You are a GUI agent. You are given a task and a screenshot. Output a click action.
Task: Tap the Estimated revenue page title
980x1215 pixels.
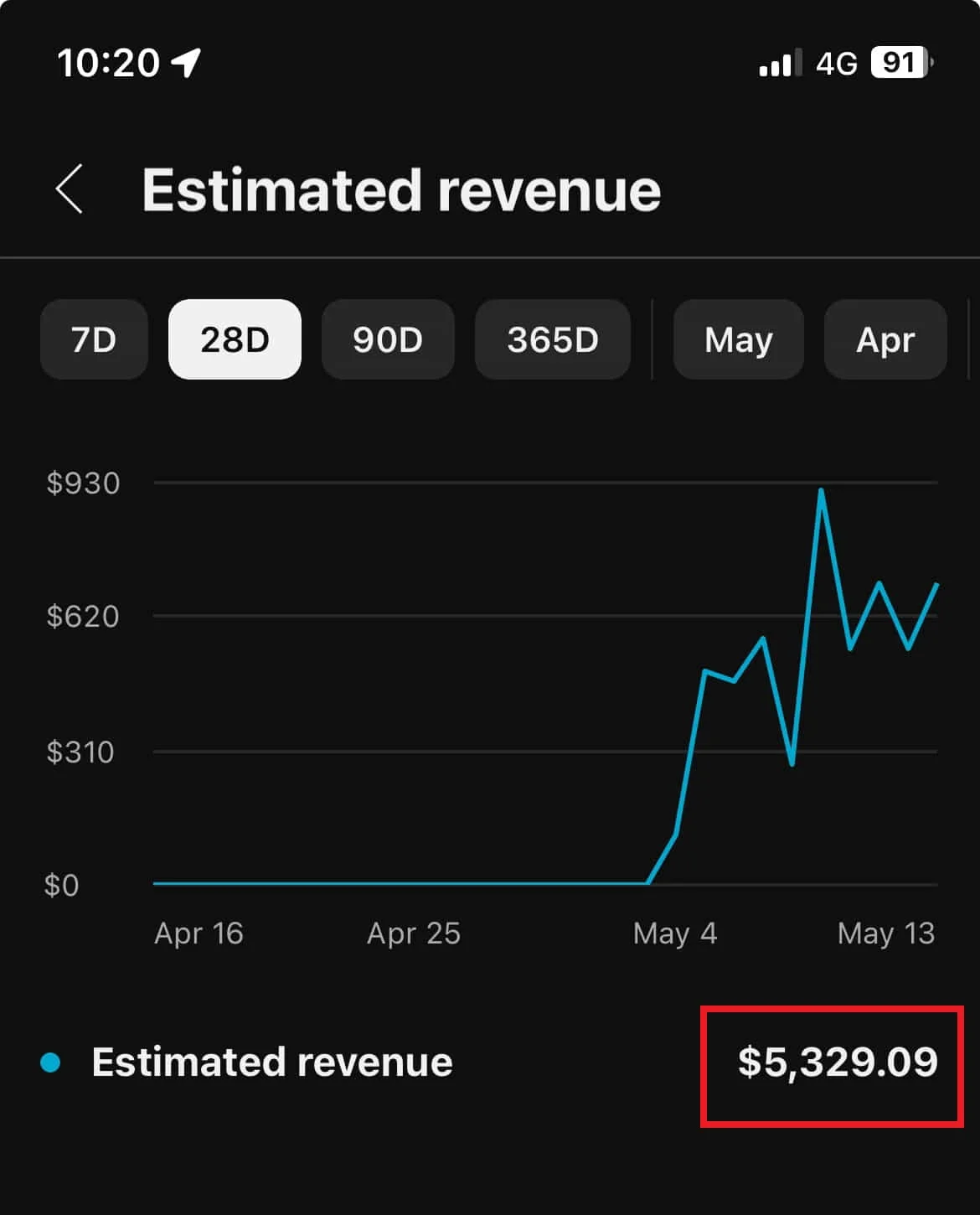401,190
